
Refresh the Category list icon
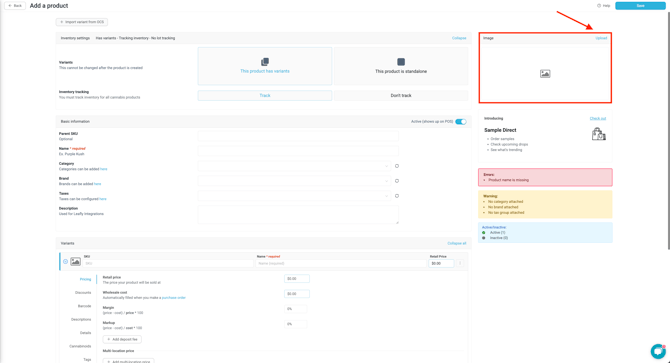(x=397, y=166)
